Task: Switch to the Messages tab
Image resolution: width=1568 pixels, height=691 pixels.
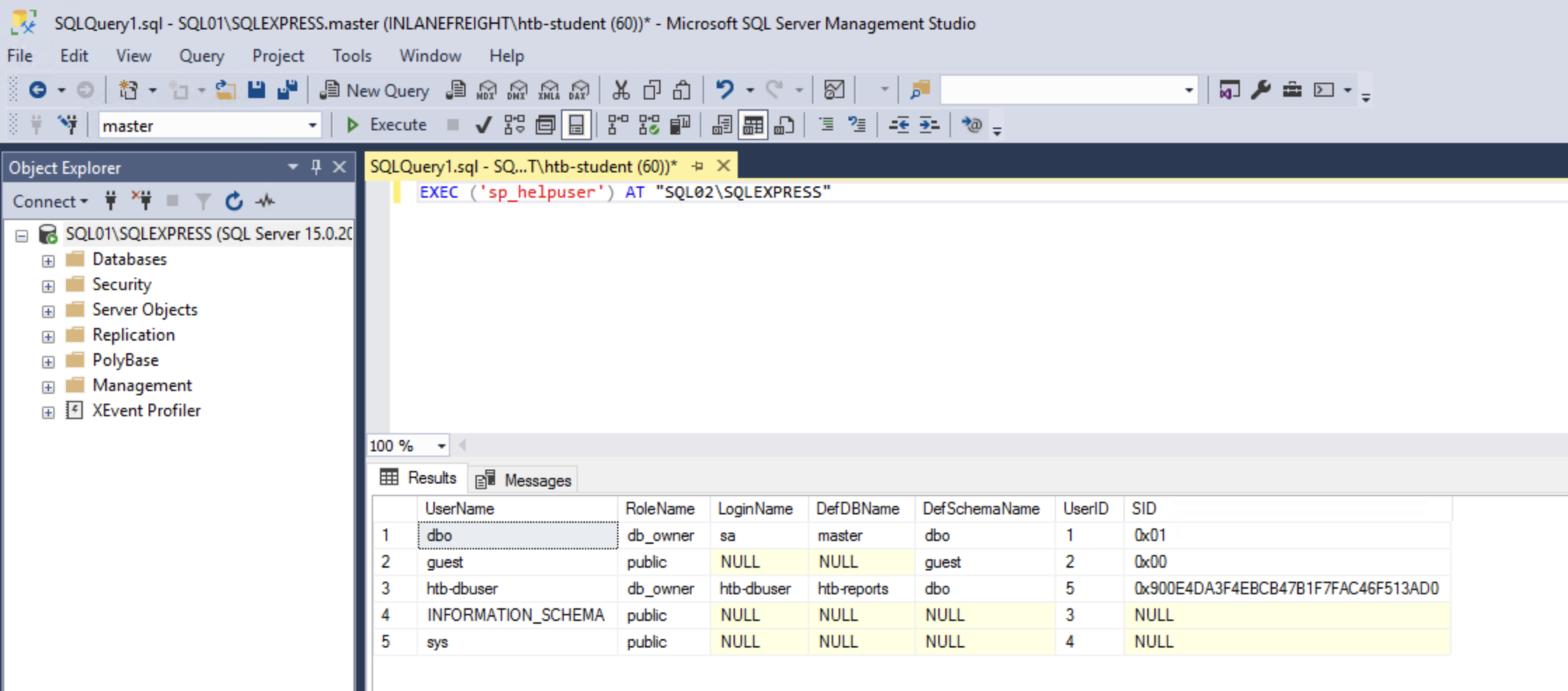Action: (524, 480)
